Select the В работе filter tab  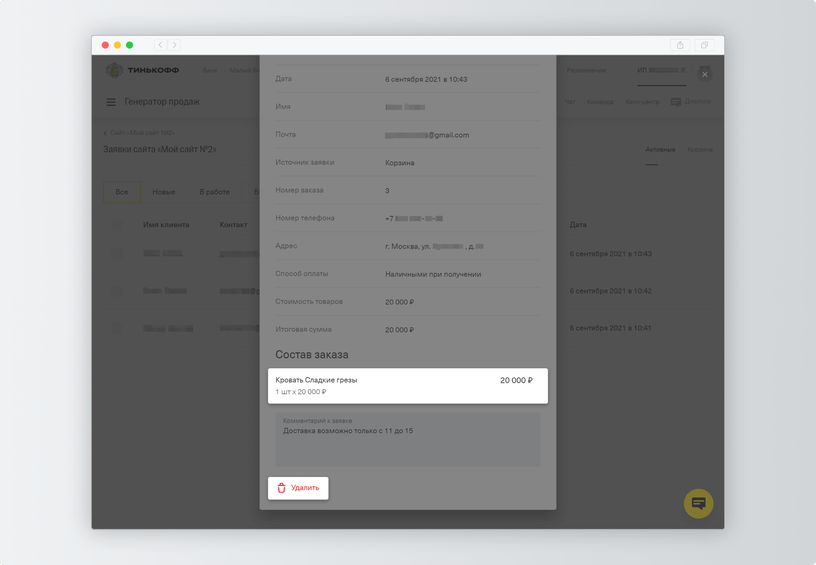pos(214,192)
